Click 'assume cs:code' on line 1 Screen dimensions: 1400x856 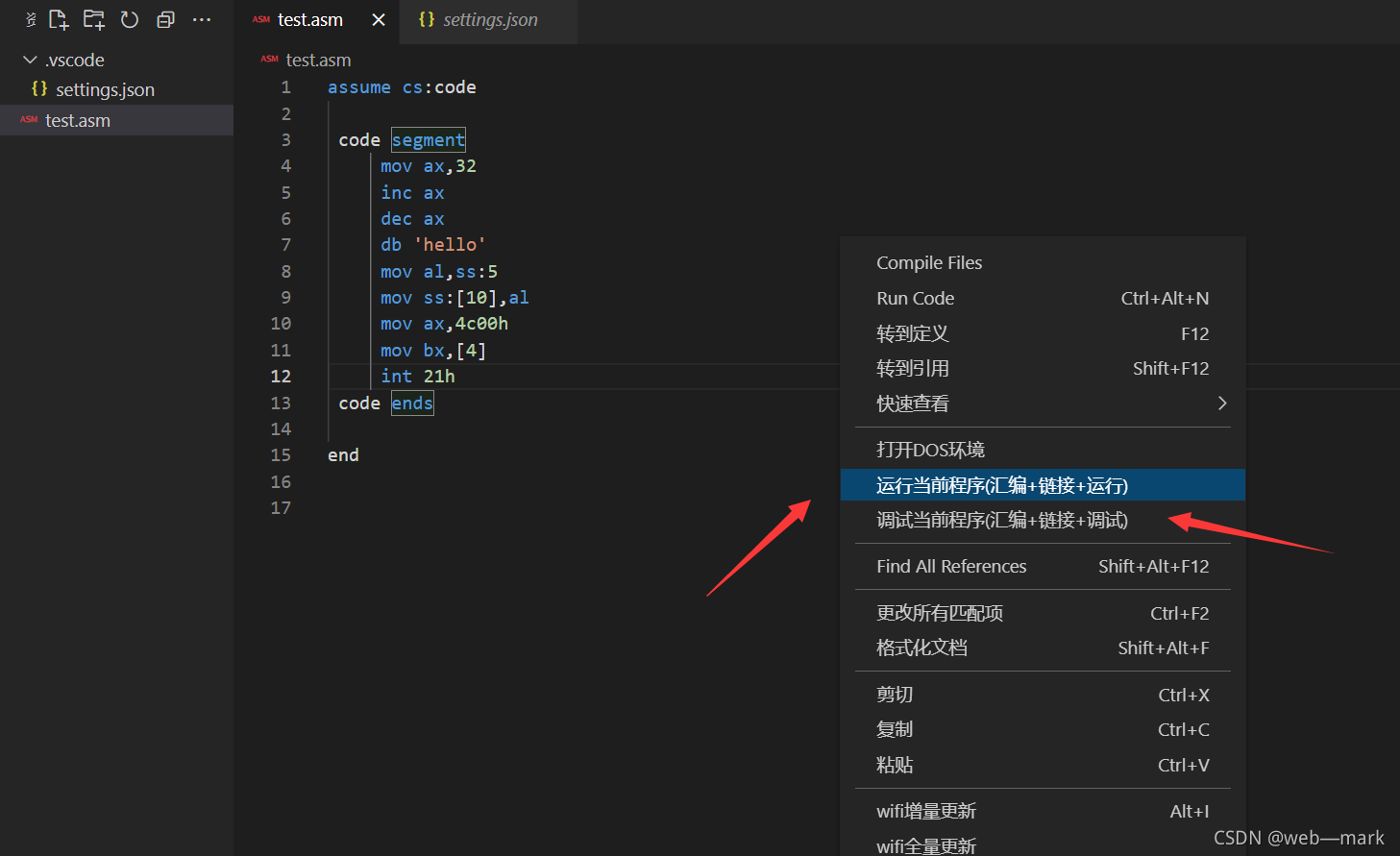(x=402, y=87)
